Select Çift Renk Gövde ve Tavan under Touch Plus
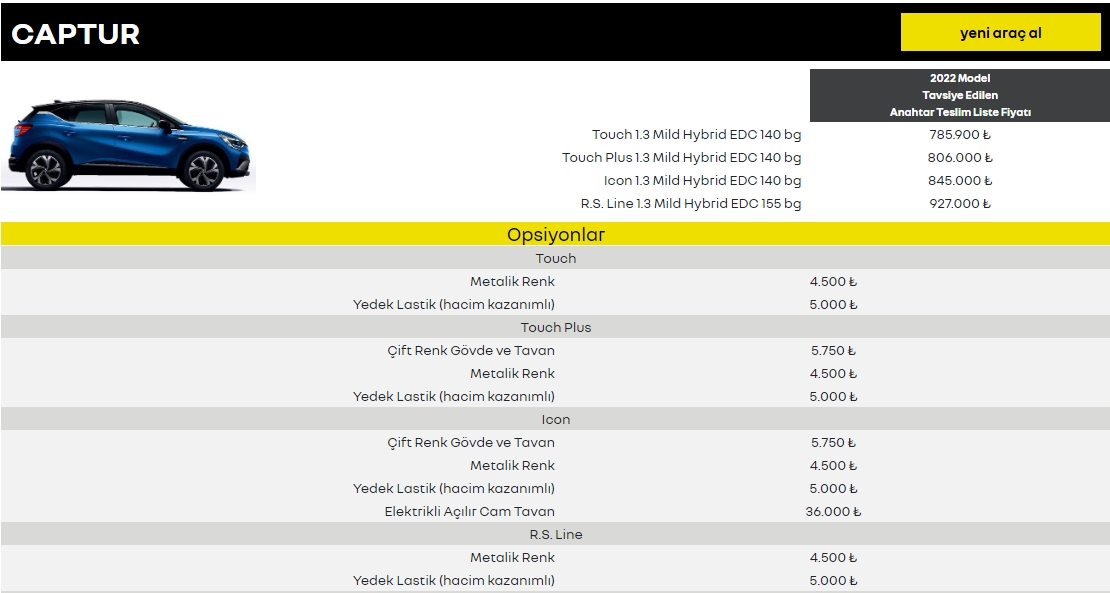The height and width of the screenshot is (593, 1110). [x=470, y=351]
